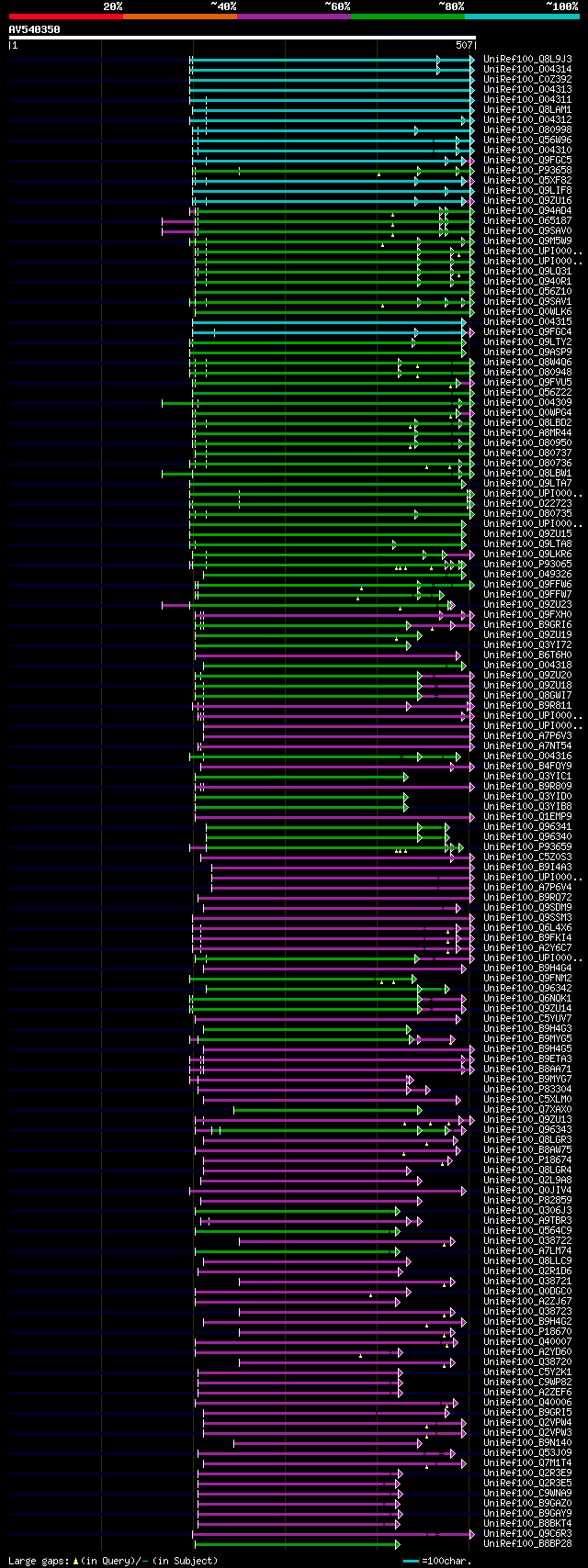
Task: Select the UniRef100_Q8LBW1 label
Action: [527, 473]
